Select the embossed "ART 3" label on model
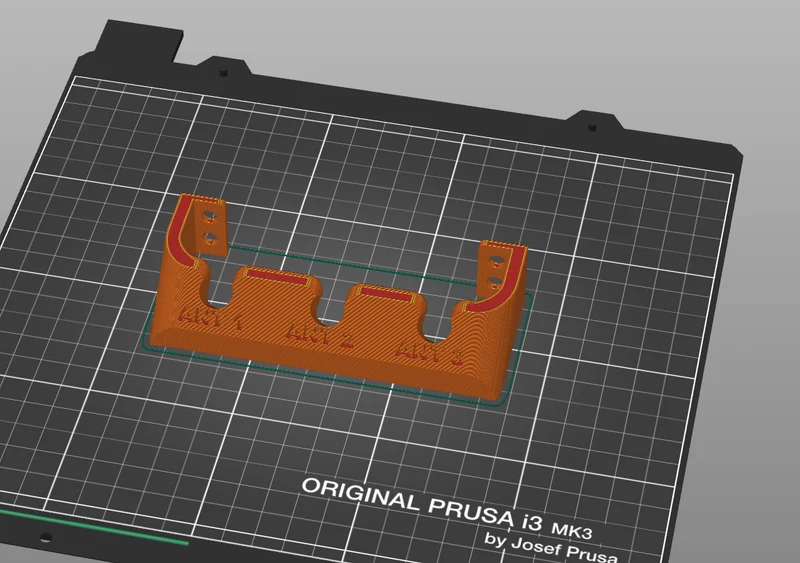The height and width of the screenshot is (563, 800). pyautogui.click(x=430, y=354)
